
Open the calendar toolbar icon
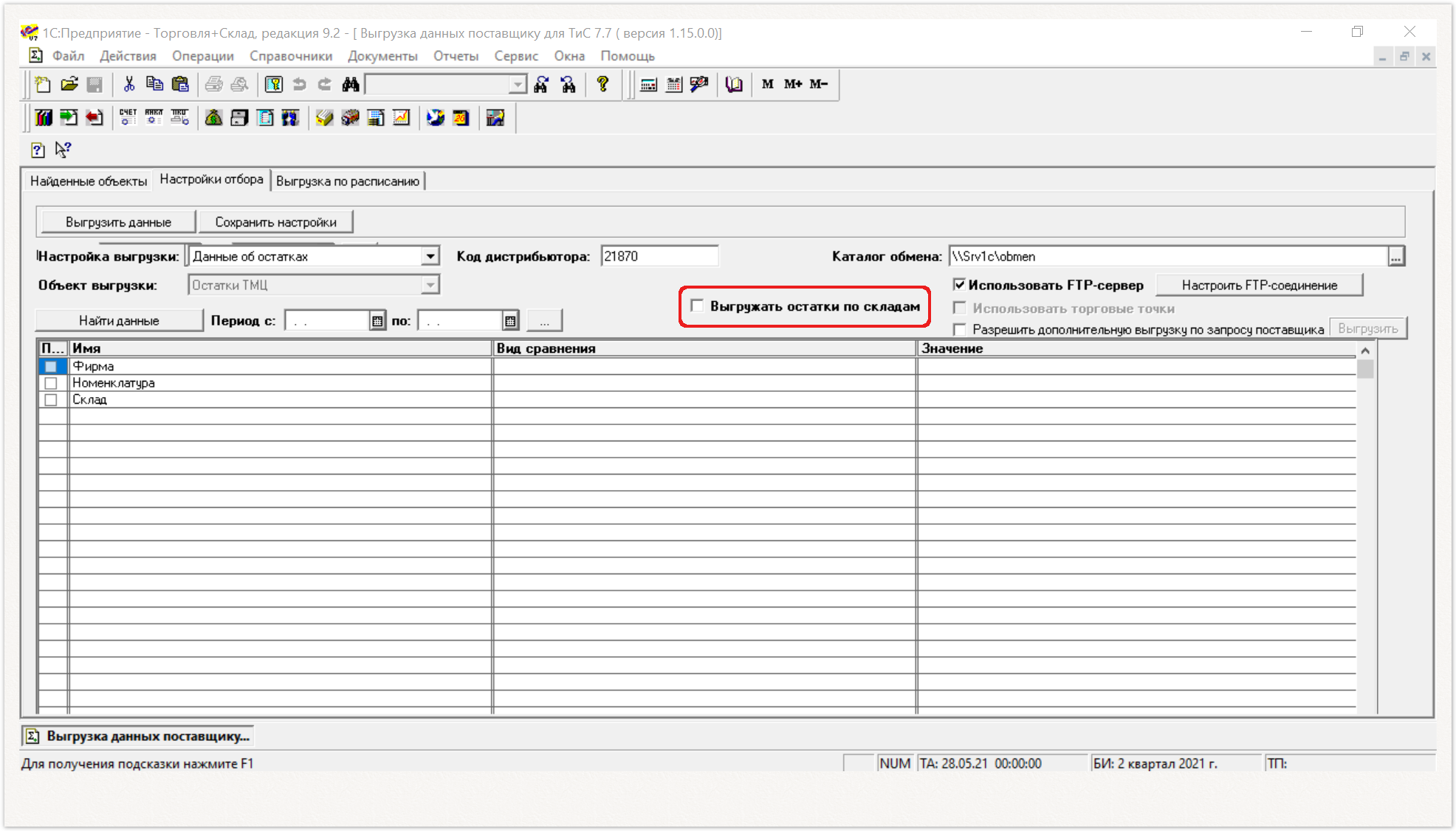click(674, 84)
